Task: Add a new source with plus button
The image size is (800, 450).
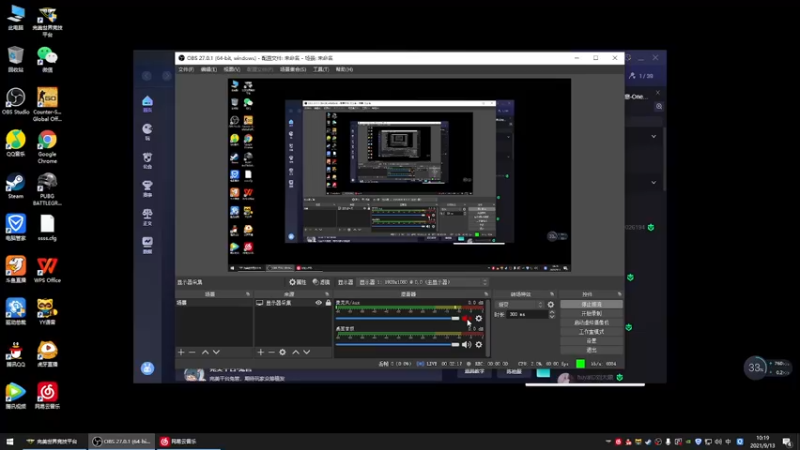Action: 260,352
